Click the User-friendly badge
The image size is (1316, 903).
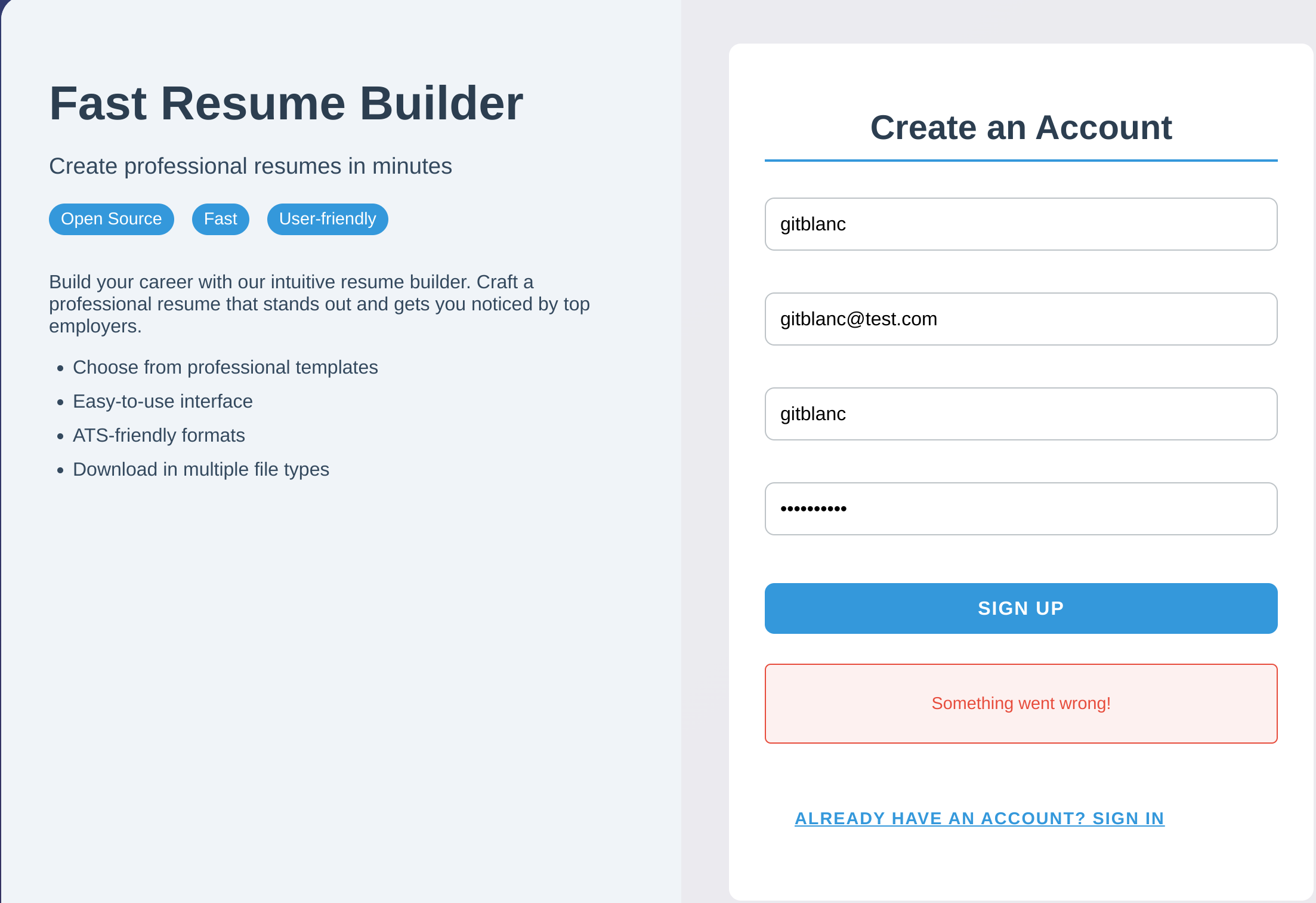tap(328, 219)
